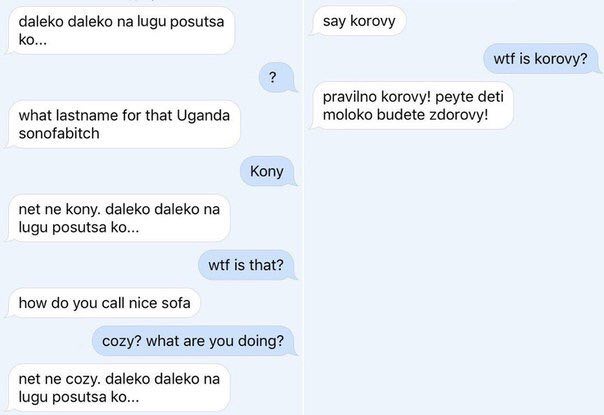Click the word 'Uganda' in the message
604x415 pixels.
[x=203, y=116]
